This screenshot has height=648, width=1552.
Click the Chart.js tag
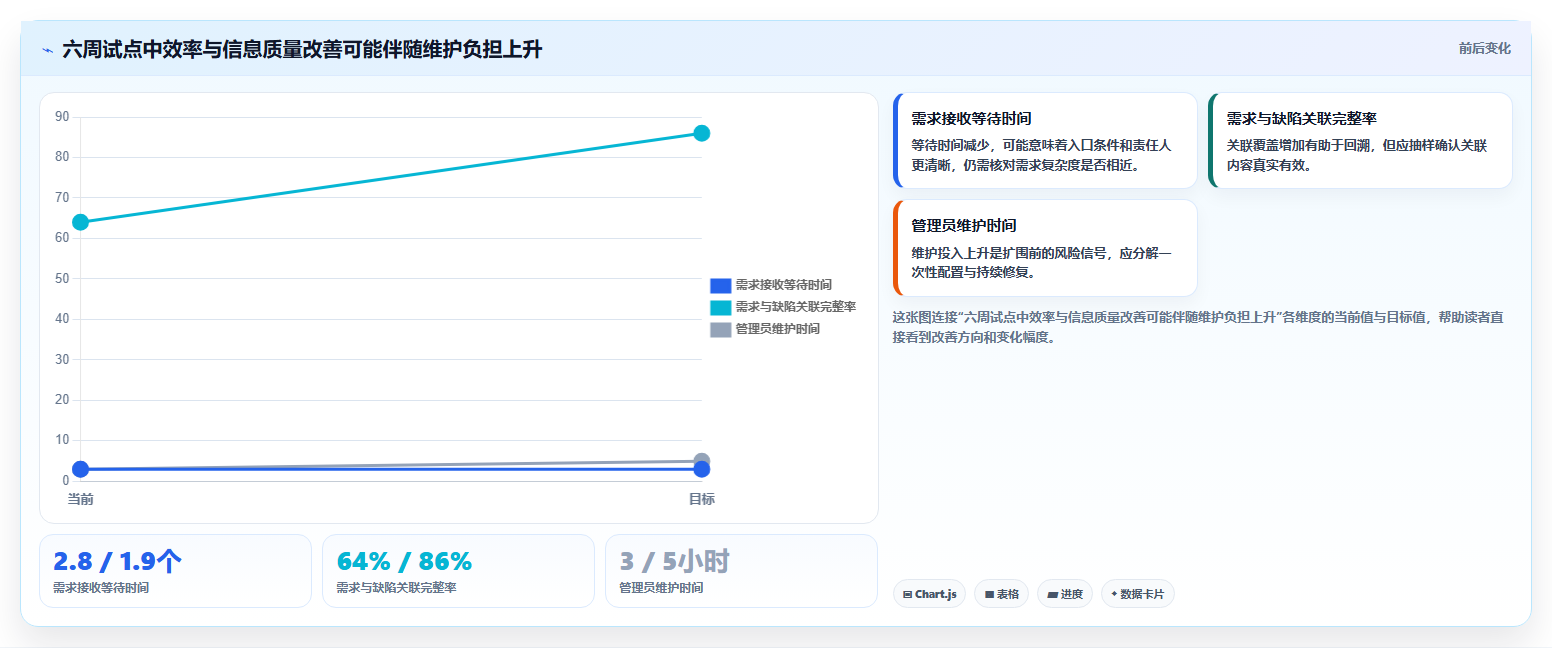929,594
